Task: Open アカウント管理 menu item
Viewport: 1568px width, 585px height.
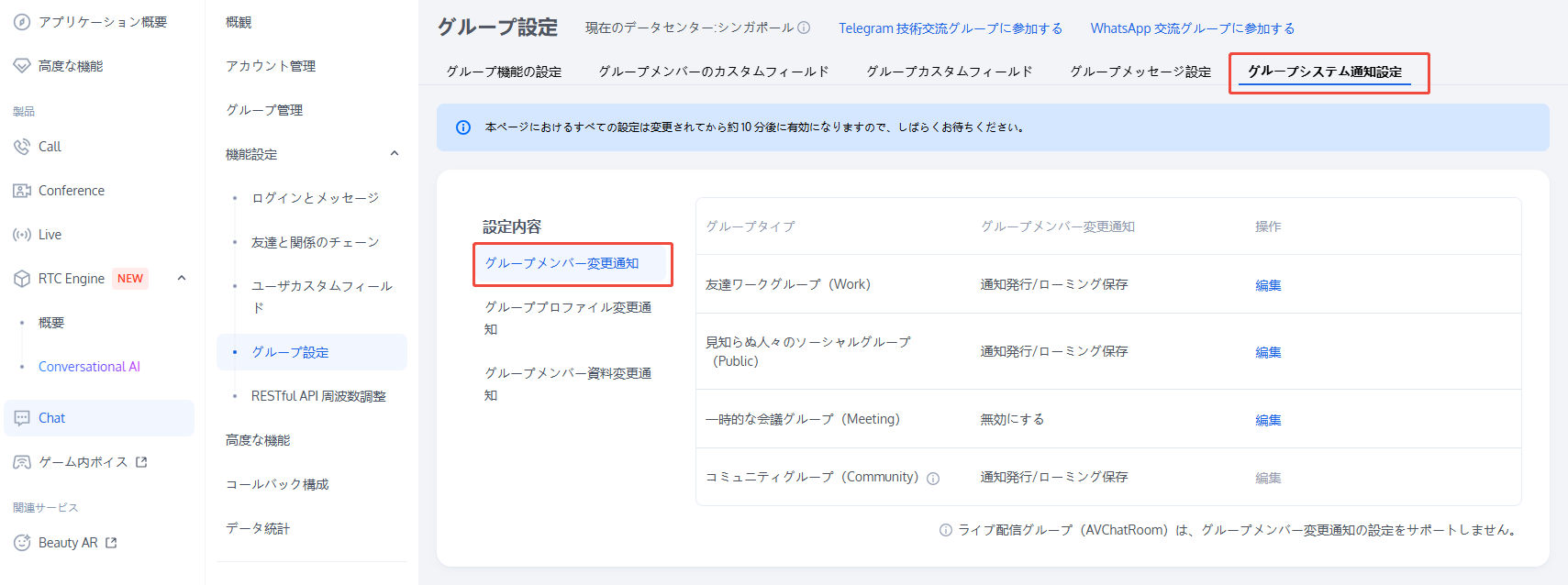Action: point(271,66)
